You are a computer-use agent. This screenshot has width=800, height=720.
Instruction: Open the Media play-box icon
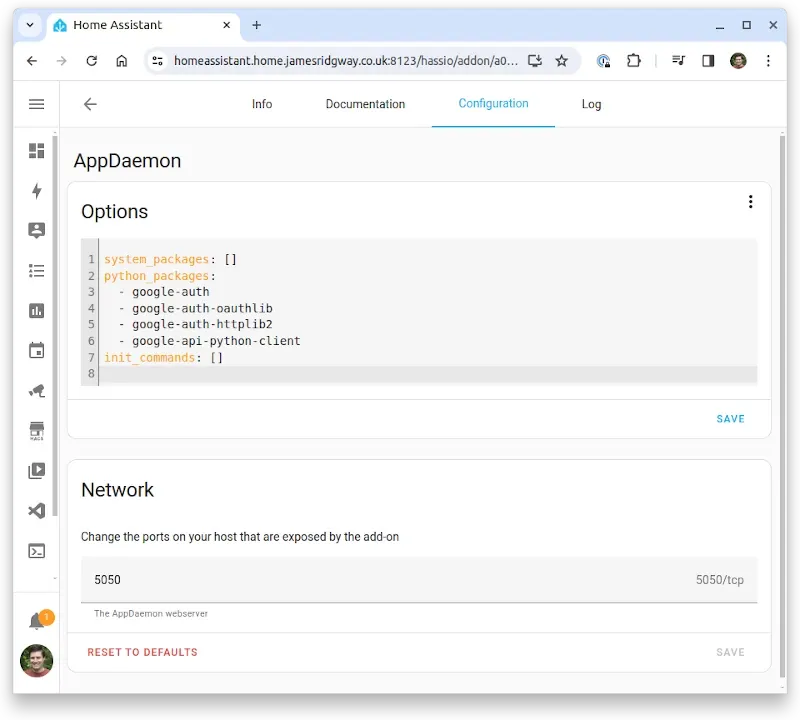coord(36,470)
